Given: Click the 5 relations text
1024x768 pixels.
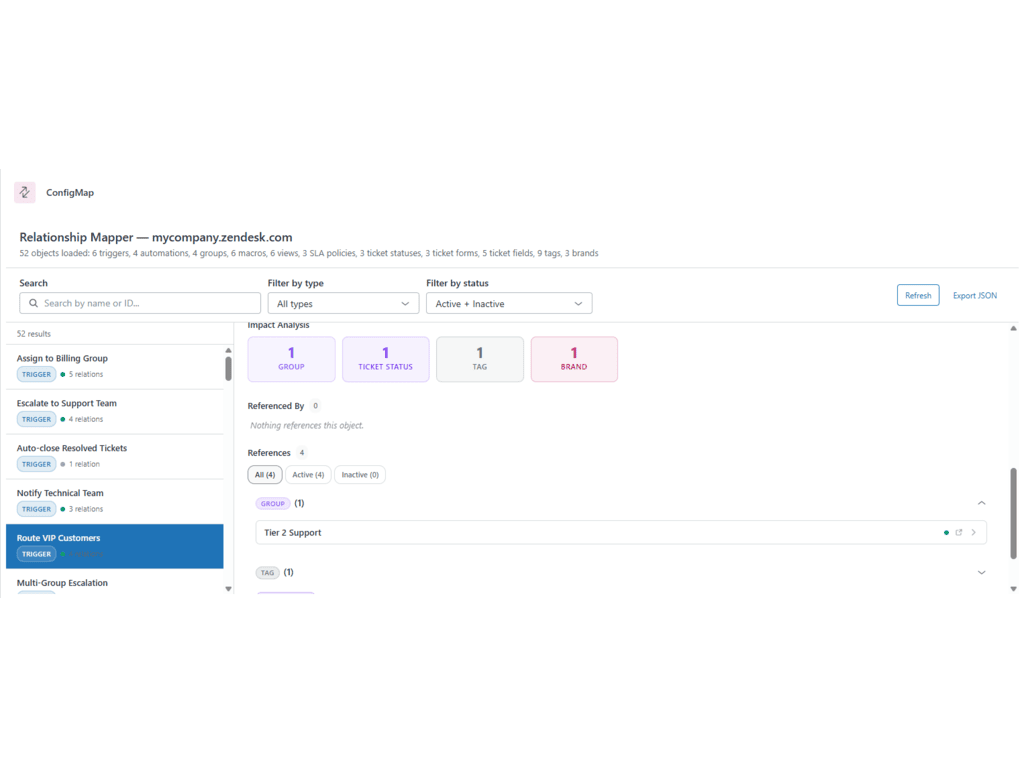Looking at the screenshot, I should (86, 374).
